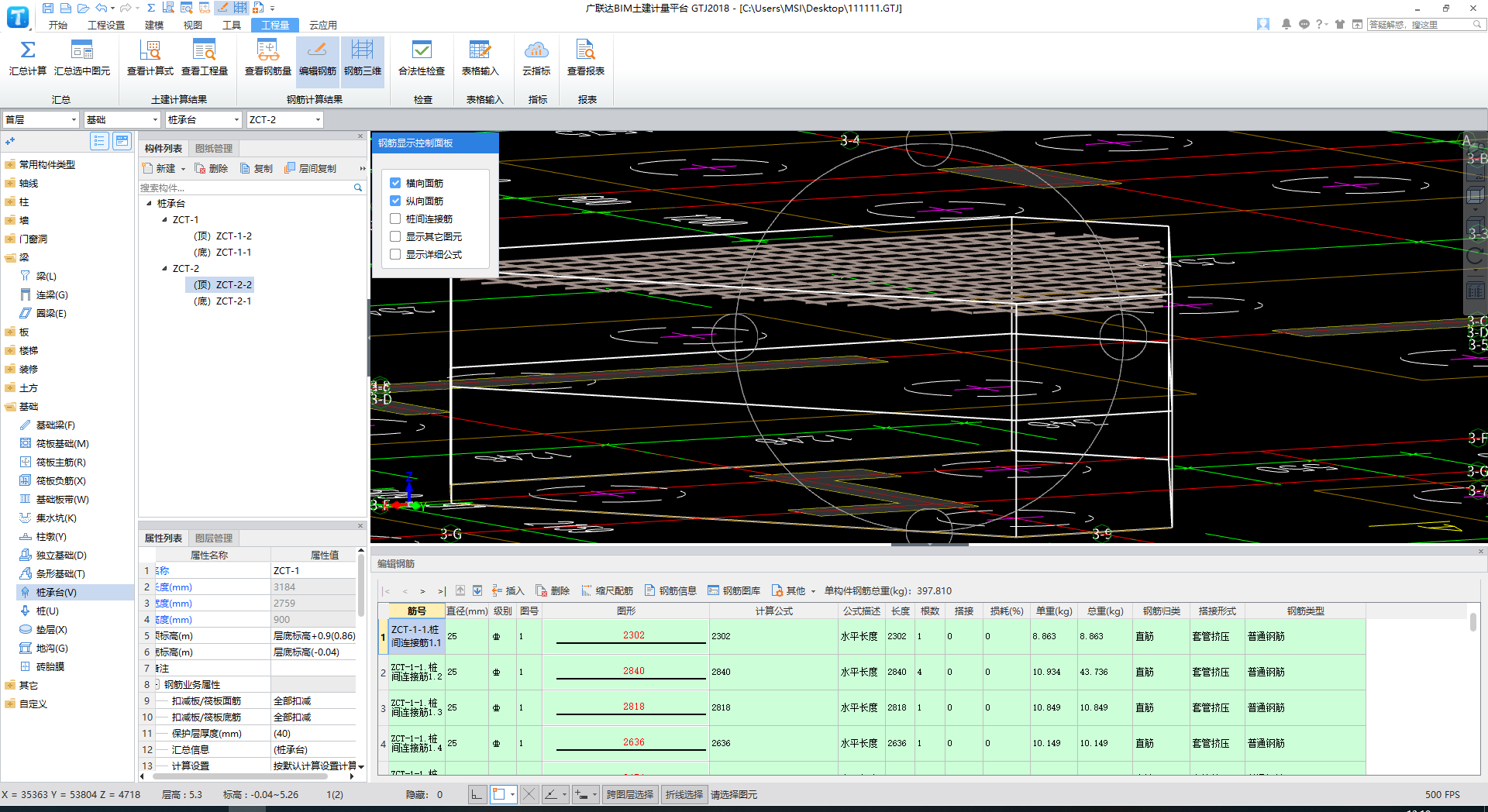Open 表格输入 tool

480,58
